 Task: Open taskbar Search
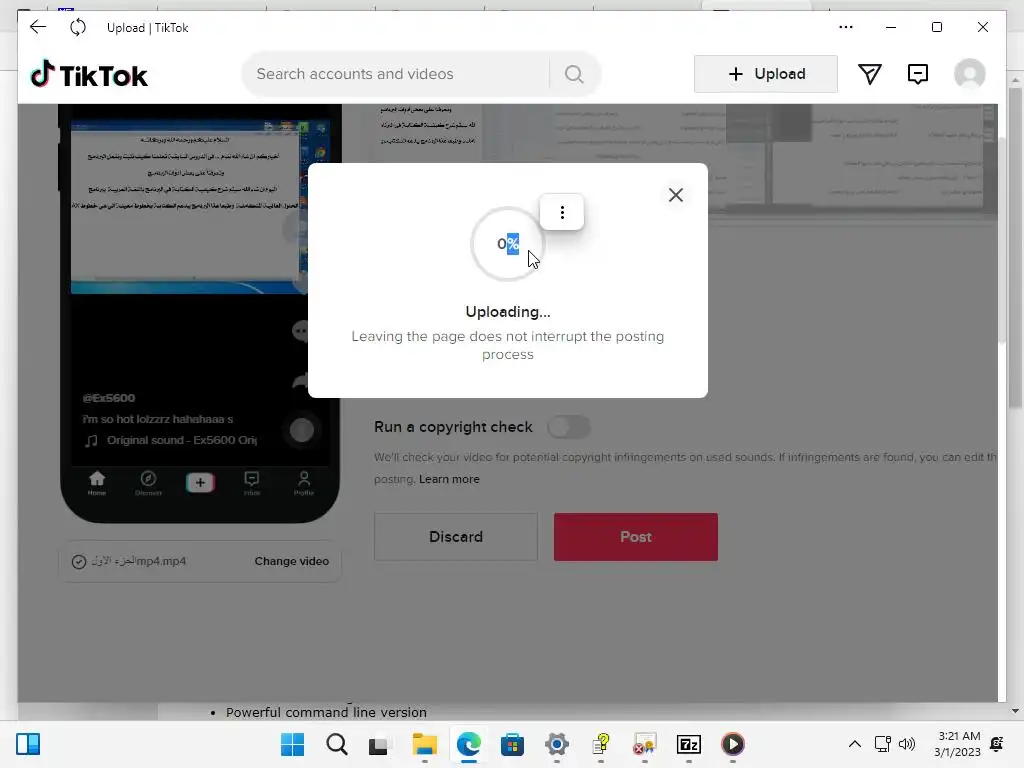[337, 744]
